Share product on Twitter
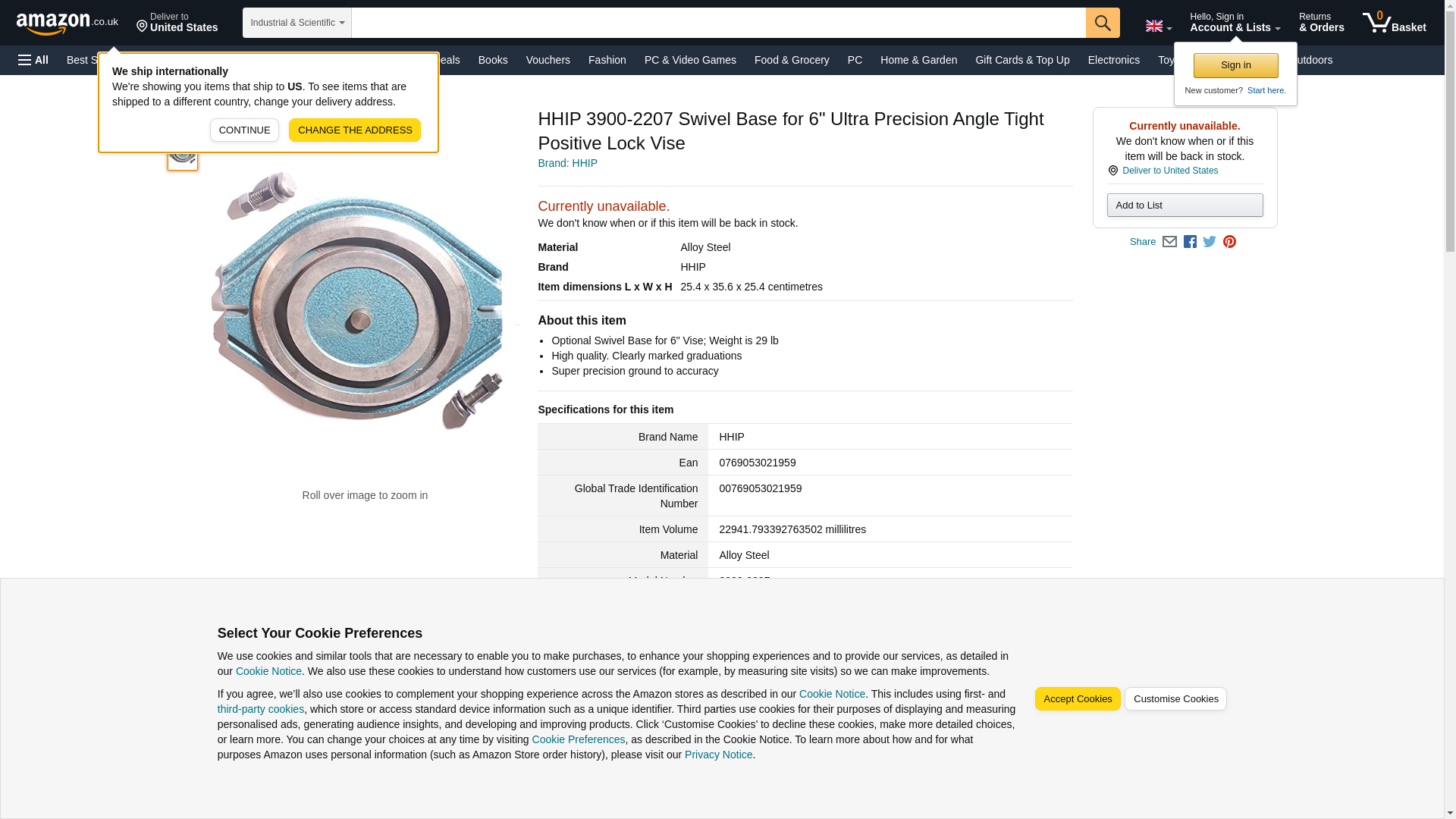This screenshot has width=1456, height=819. pyautogui.click(x=1210, y=242)
